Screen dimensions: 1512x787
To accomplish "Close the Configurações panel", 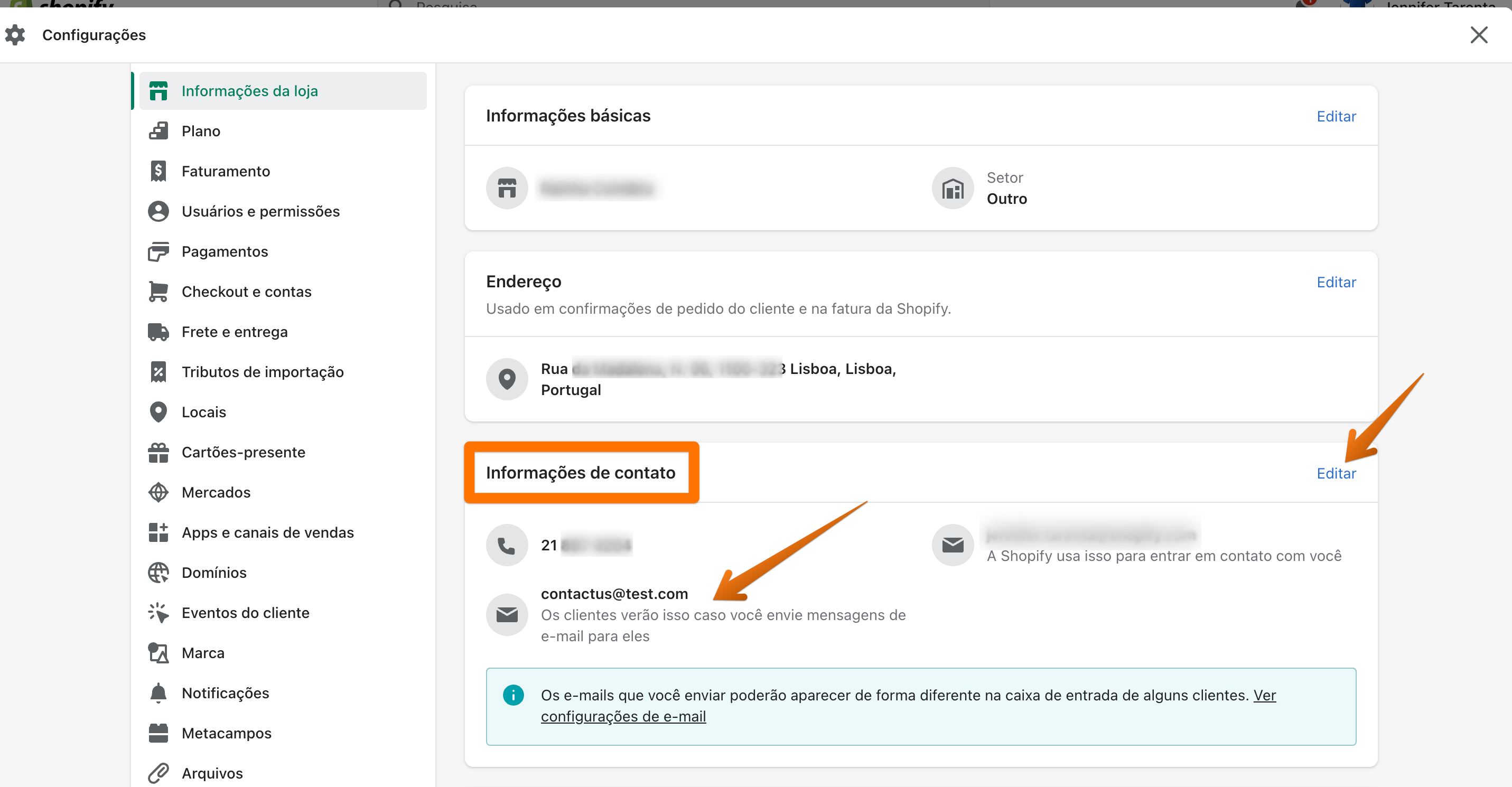I will pyautogui.click(x=1478, y=35).
